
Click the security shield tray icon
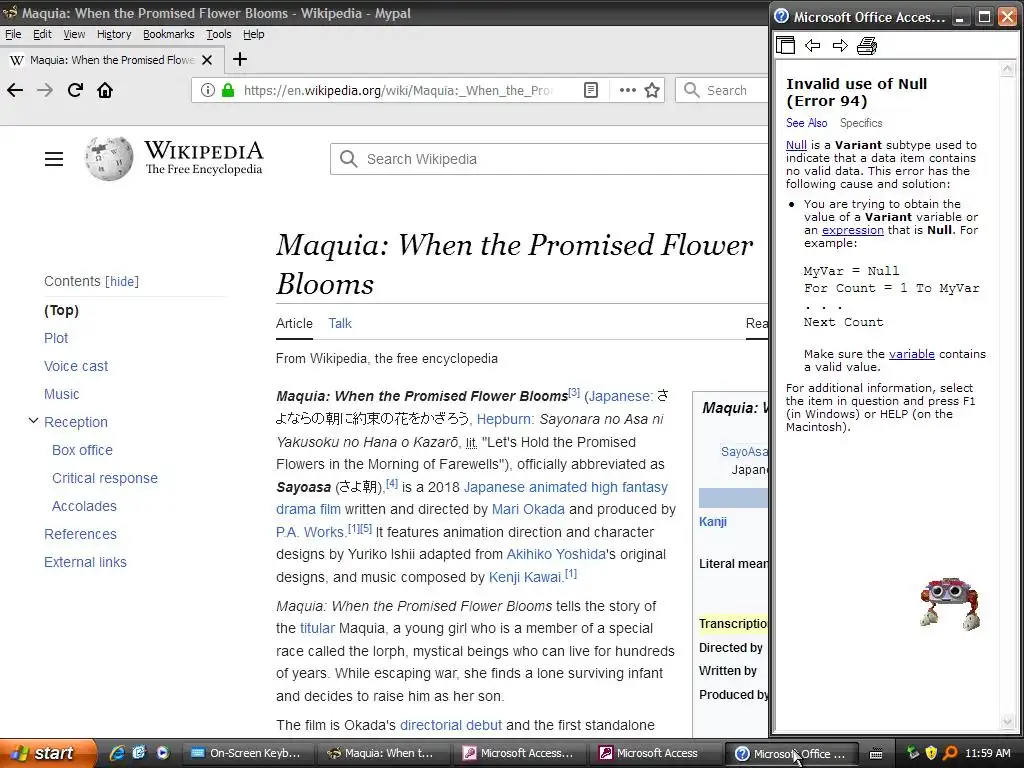(x=931, y=753)
